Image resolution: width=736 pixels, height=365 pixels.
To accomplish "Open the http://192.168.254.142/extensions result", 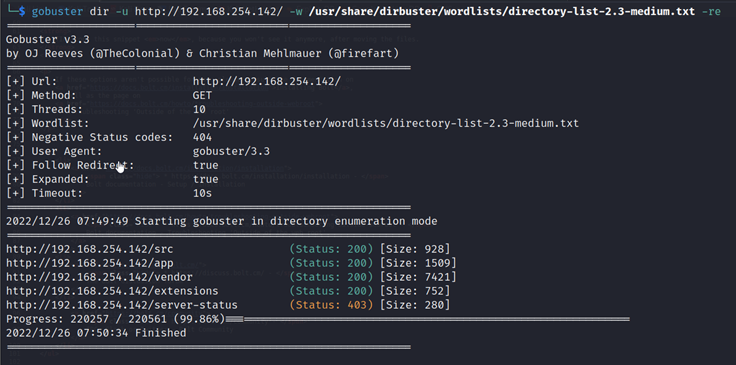I will click(112, 291).
